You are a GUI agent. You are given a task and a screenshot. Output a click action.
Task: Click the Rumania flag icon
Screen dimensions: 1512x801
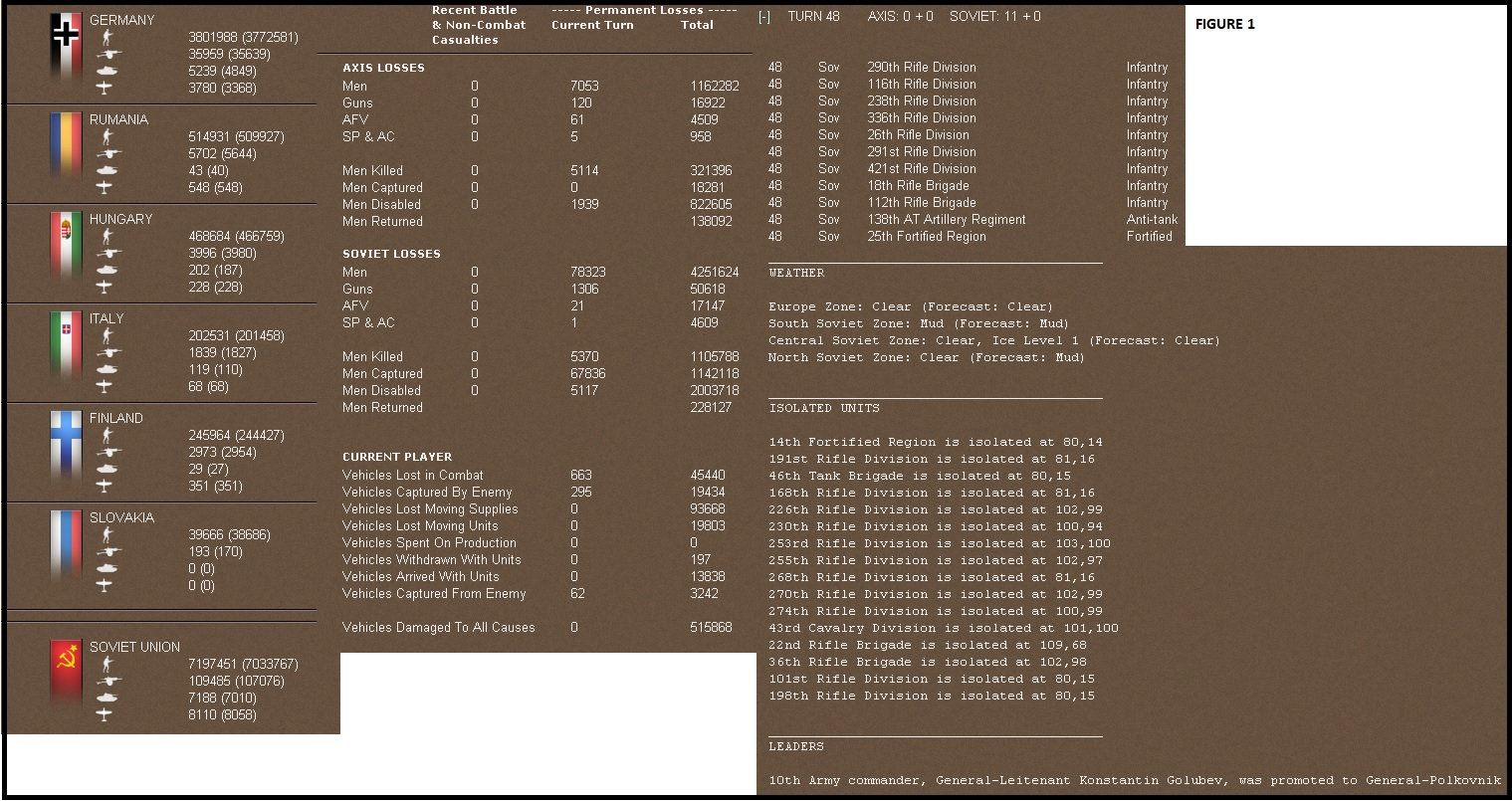point(66,146)
